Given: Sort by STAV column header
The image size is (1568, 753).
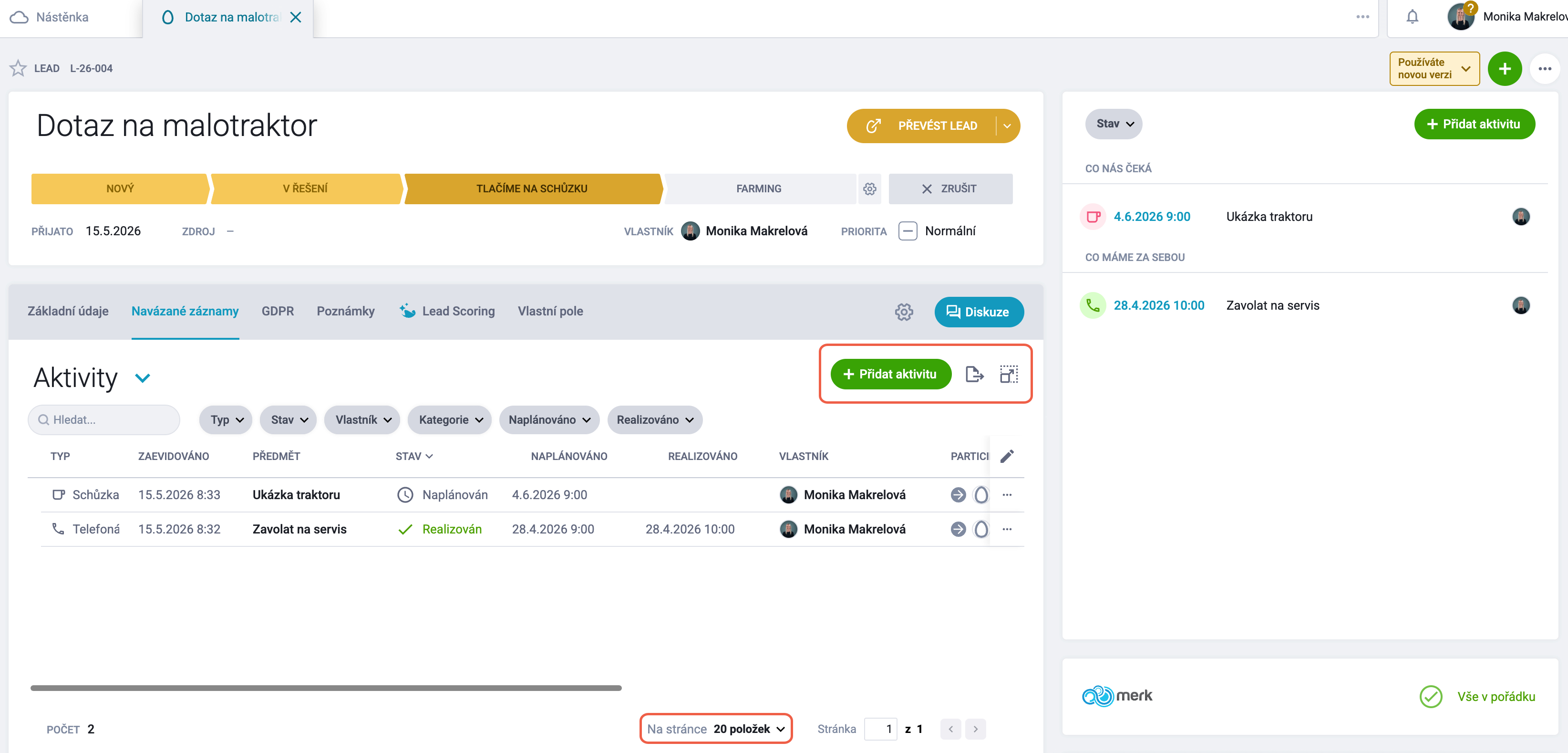Looking at the screenshot, I should click(x=413, y=456).
